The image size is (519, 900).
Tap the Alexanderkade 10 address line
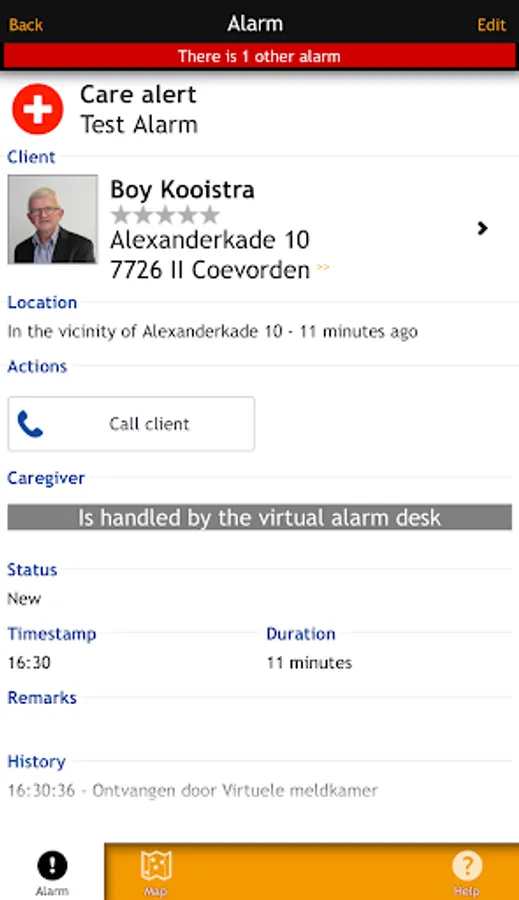coord(210,240)
